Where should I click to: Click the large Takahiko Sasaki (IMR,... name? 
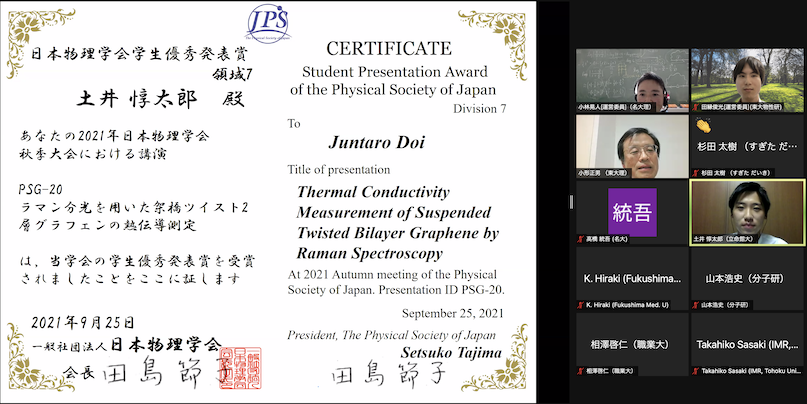pyautogui.click(x=747, y=344)
